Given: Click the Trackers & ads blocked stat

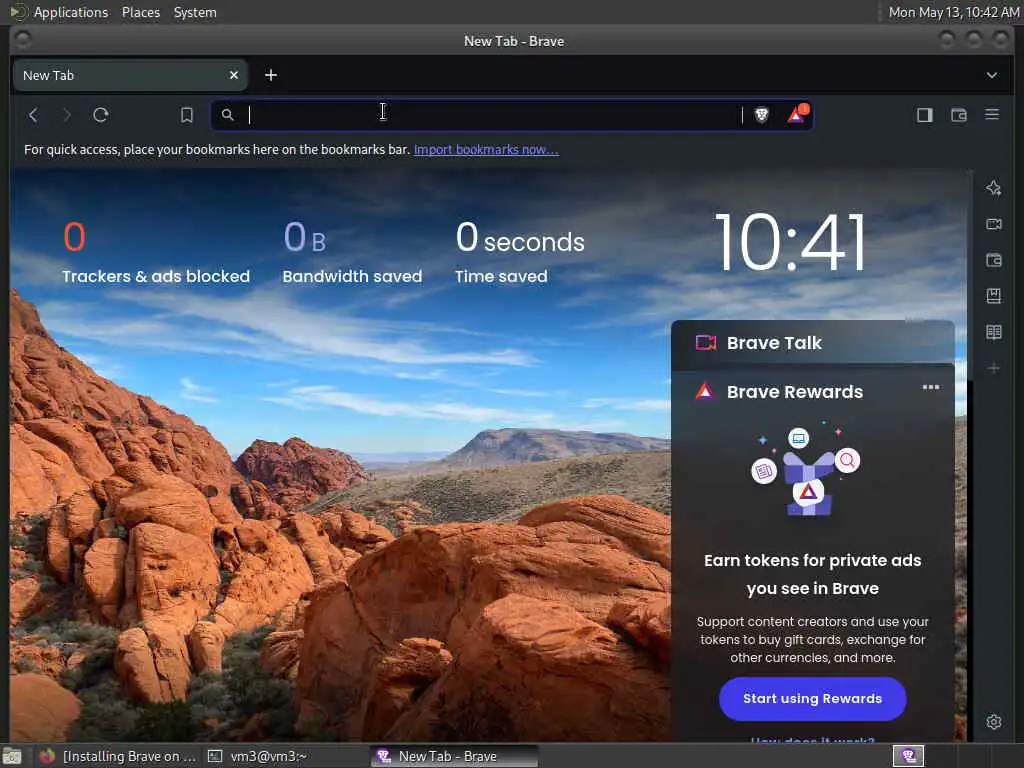Looking at the screenshot, I should tap(155, 252).
